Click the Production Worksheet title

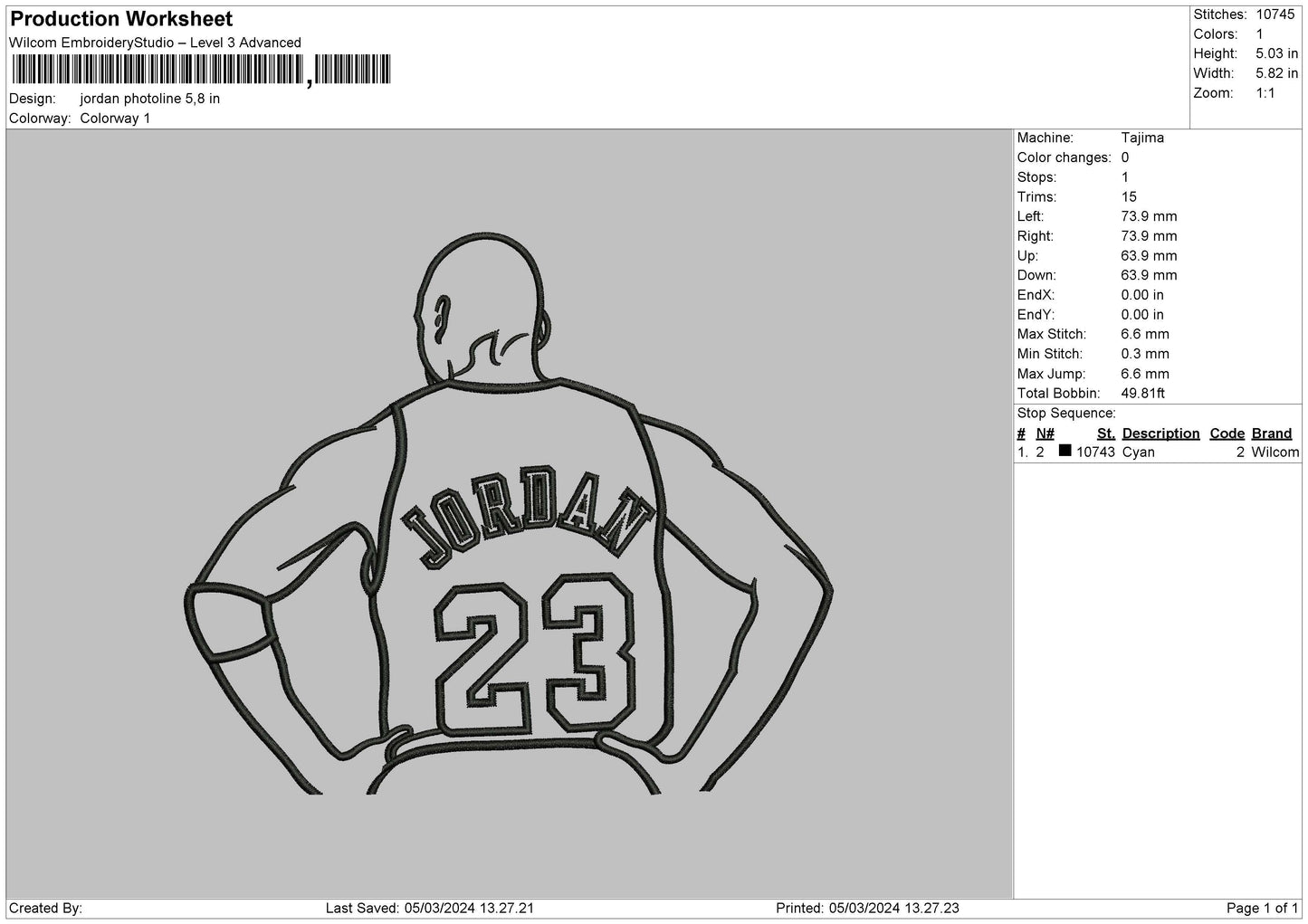(121, 19)
